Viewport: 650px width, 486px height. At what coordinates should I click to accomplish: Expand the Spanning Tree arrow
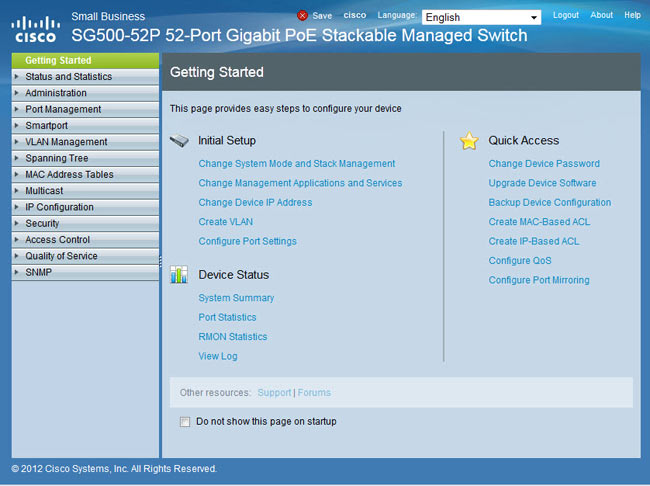(17, 158)
